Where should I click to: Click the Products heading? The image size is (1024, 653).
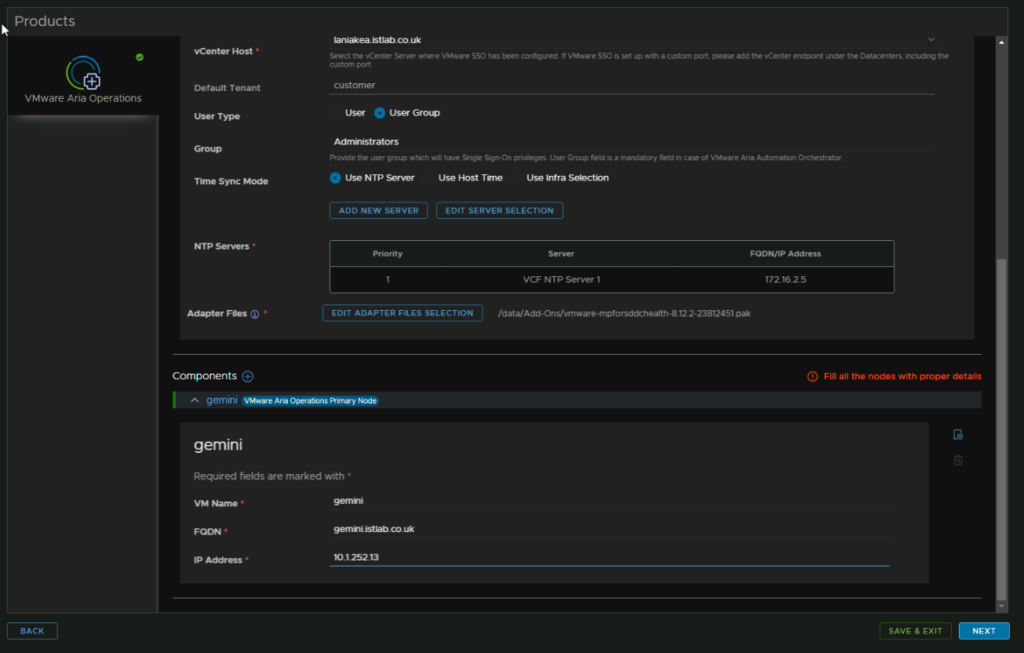pos(44,21)
